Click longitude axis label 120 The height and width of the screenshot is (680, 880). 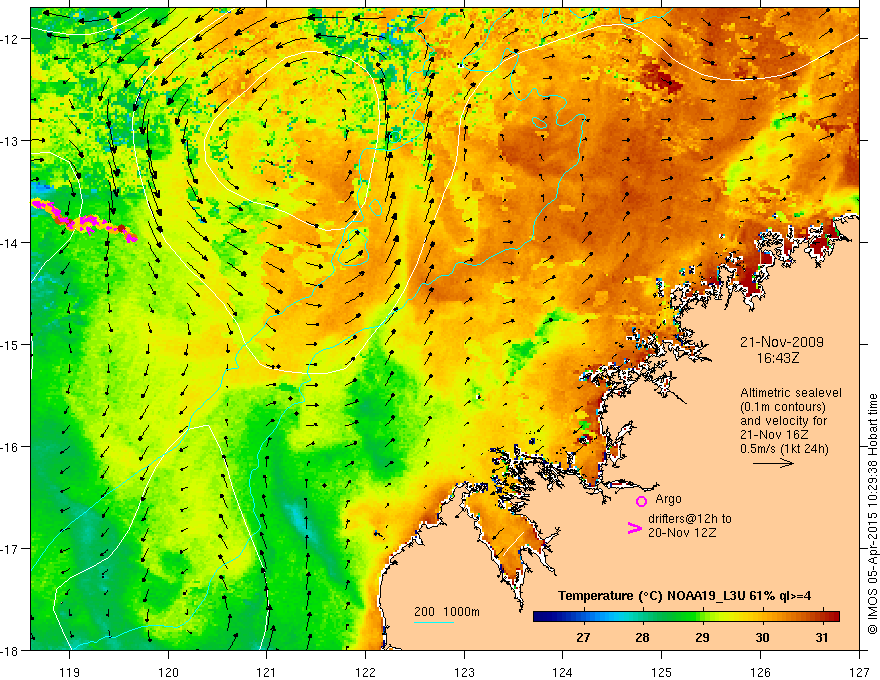click(x=168, y=672)
